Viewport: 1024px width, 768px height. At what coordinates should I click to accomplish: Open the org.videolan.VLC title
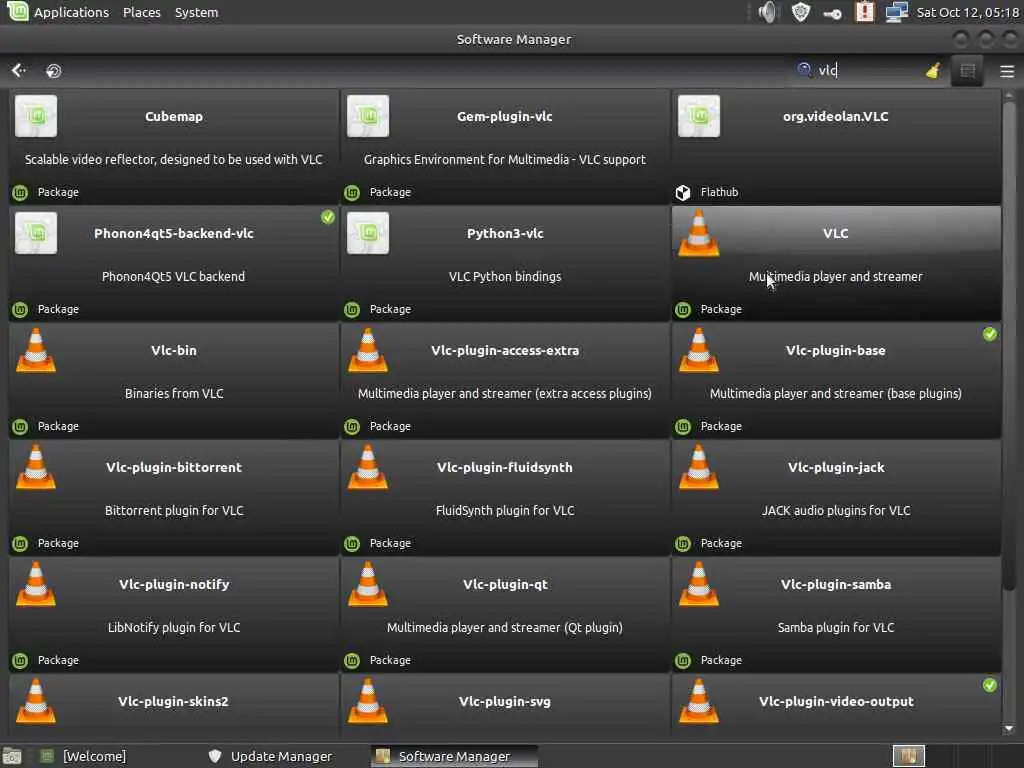coord(836,116)
